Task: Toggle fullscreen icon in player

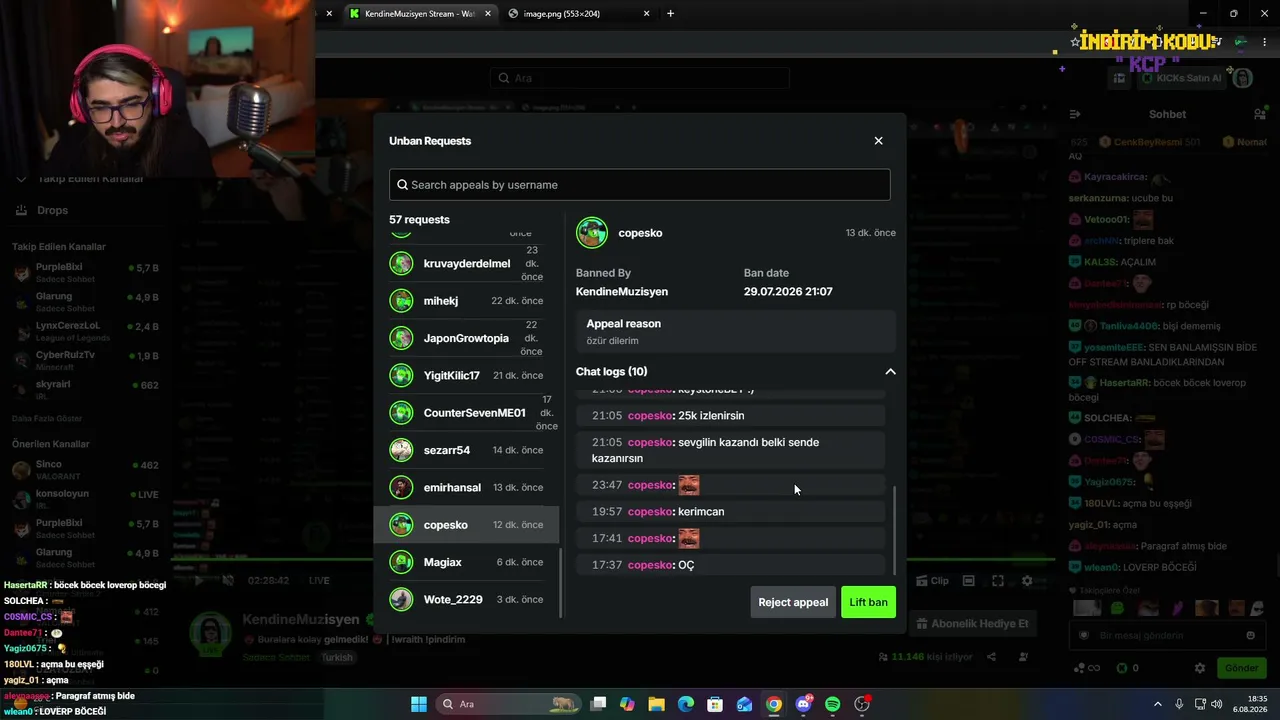Action: [x=997, y=581]
